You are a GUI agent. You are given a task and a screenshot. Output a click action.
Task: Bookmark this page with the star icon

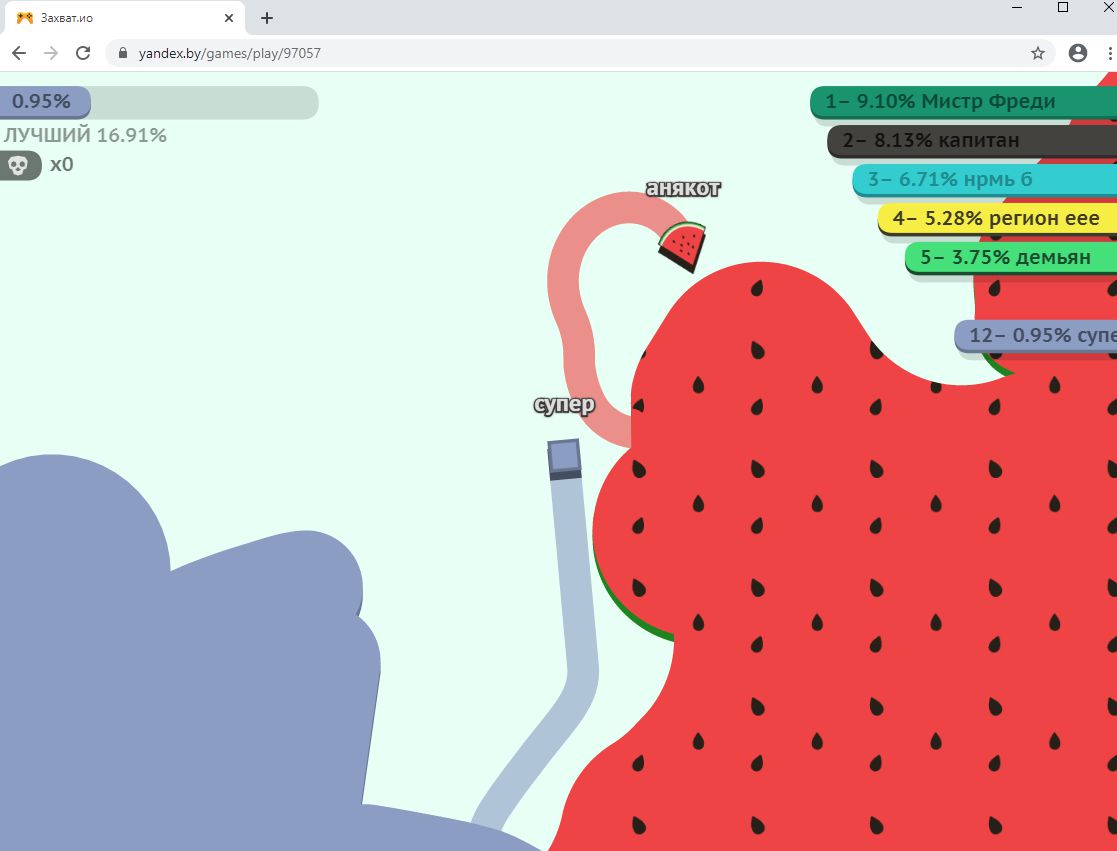[1037, 53]
